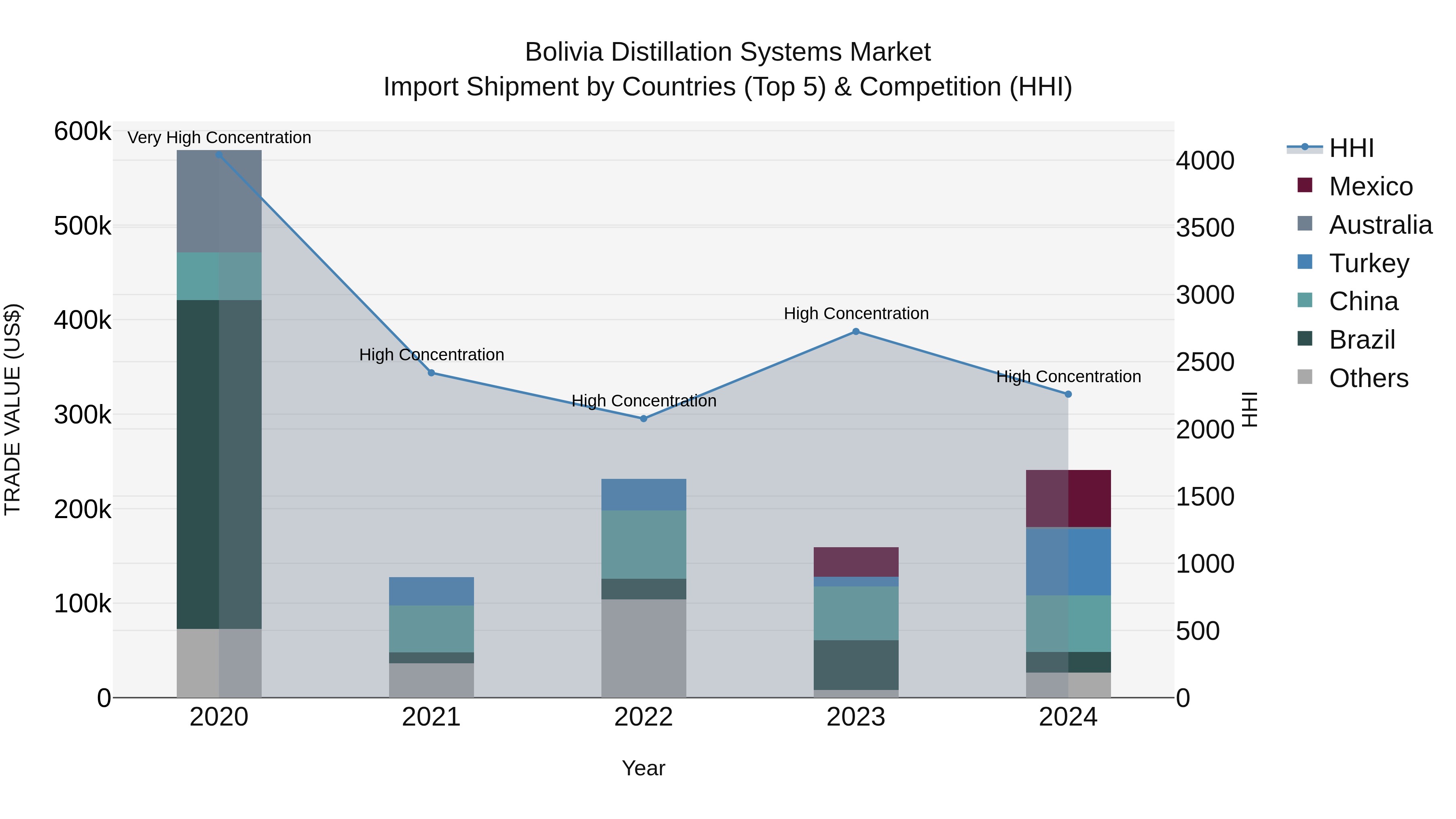Click the Others gray legend swatch

[1304, 377]
